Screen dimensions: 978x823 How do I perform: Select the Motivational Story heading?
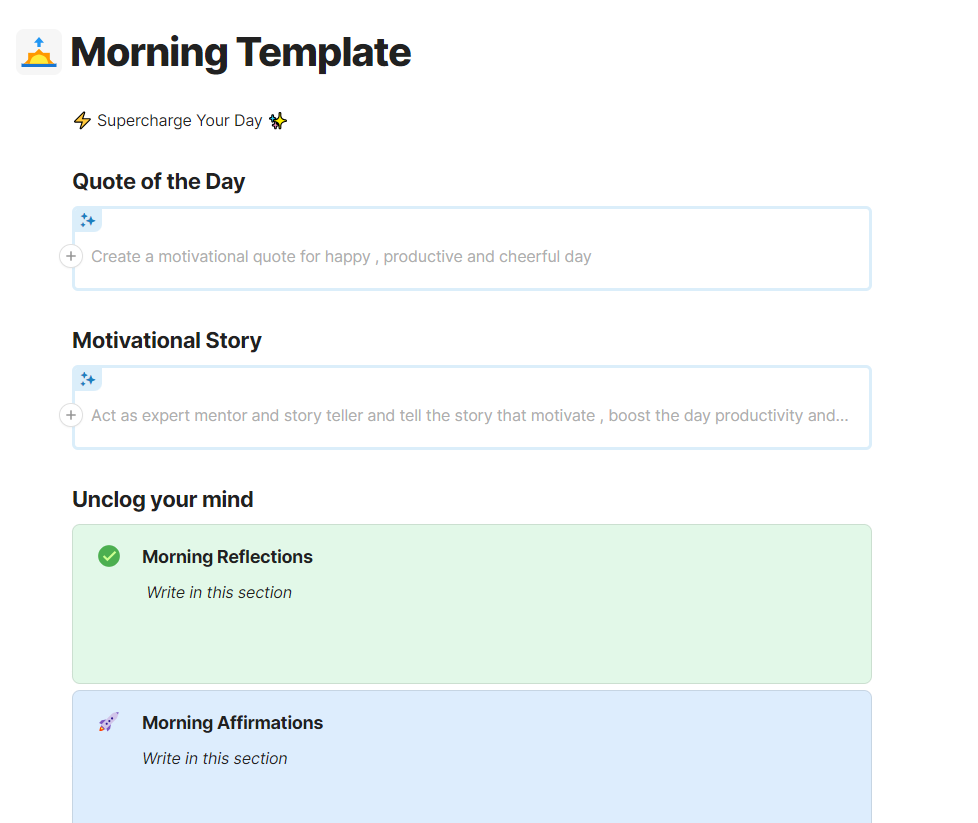click(x=166, y=340)
